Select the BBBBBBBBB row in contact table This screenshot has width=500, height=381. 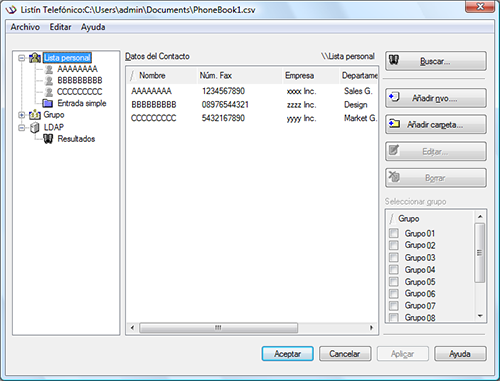pyautogui.click(x=252, y=105)
